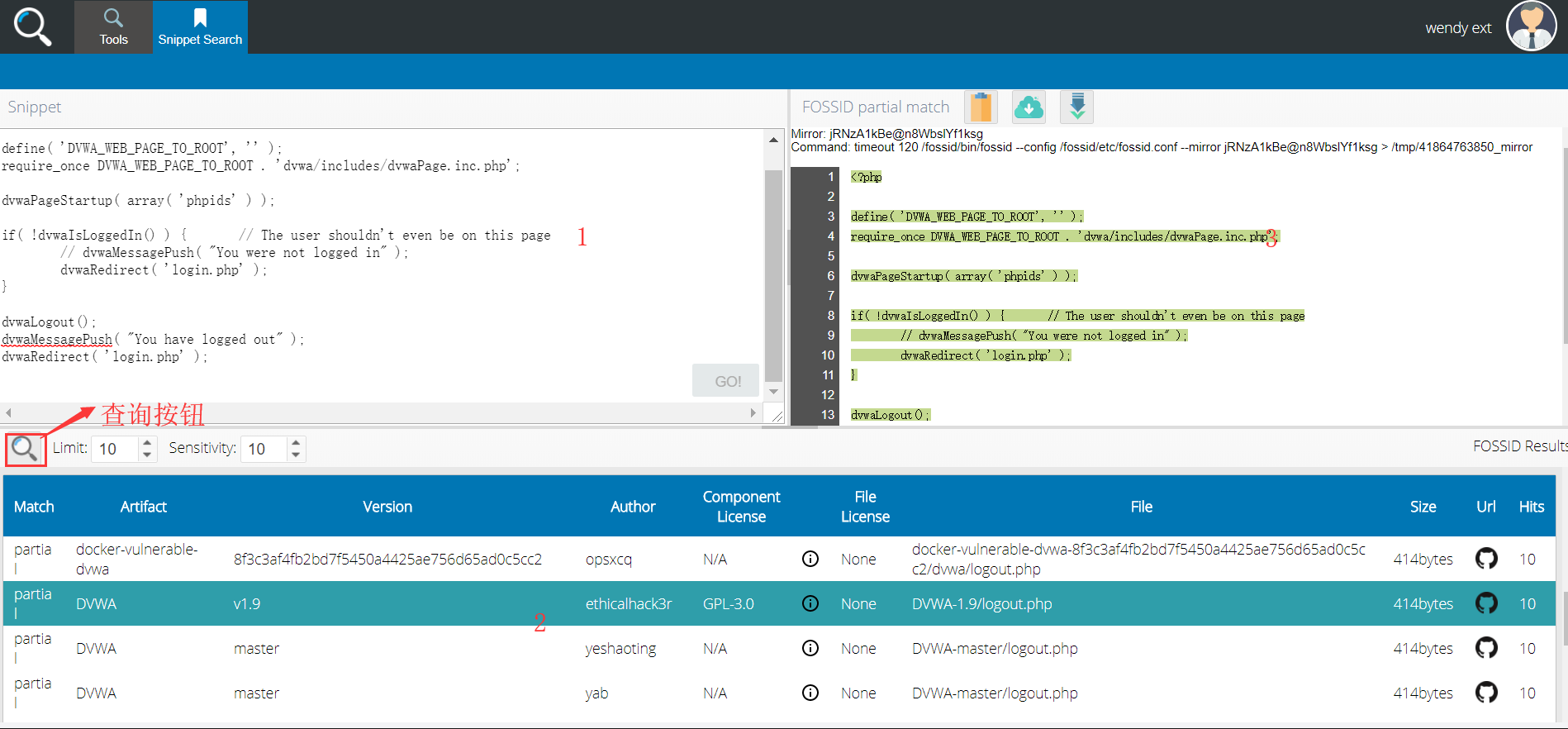Open GitHub link in yeshaoting row

(x=1486, y=648)
